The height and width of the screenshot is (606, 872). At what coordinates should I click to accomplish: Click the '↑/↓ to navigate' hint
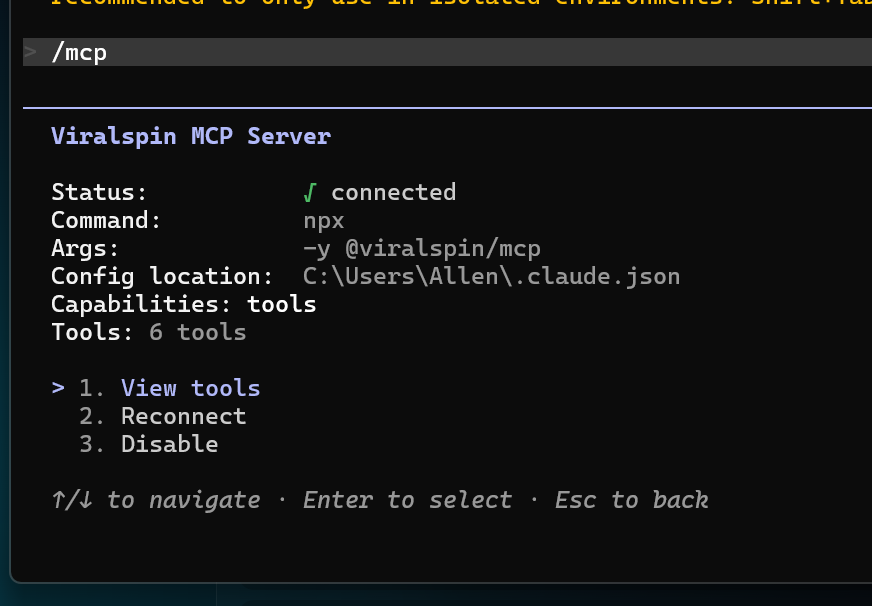(156, 500)
